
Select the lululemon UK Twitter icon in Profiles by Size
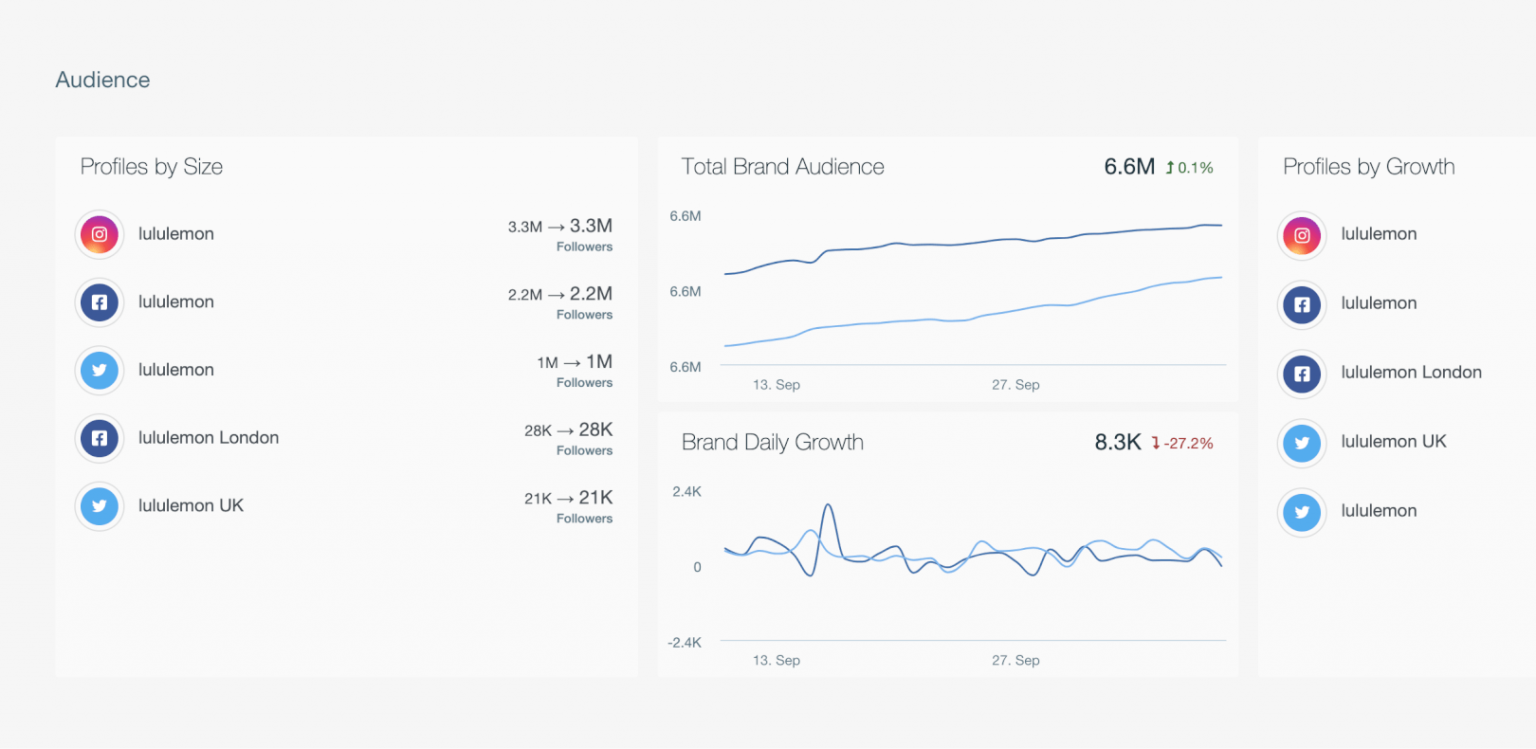click(99, 506)
